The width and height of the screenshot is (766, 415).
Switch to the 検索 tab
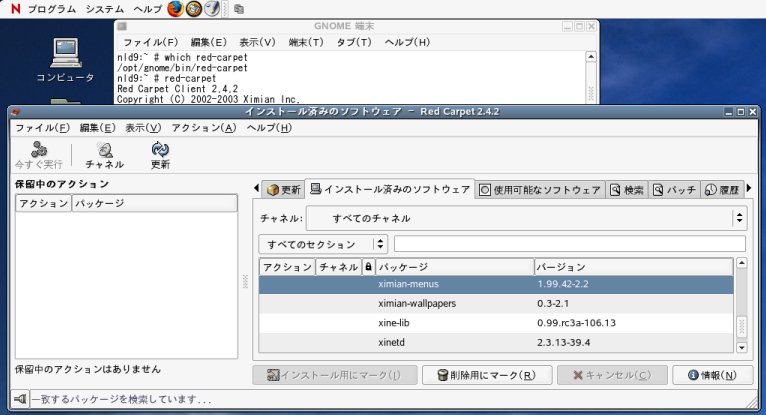(x=627, y=189)
